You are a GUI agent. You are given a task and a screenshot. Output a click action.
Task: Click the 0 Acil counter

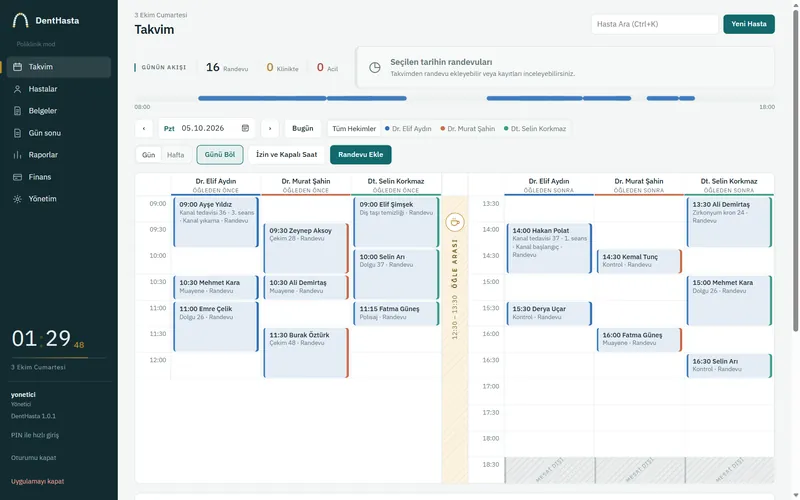pos(327,67)
